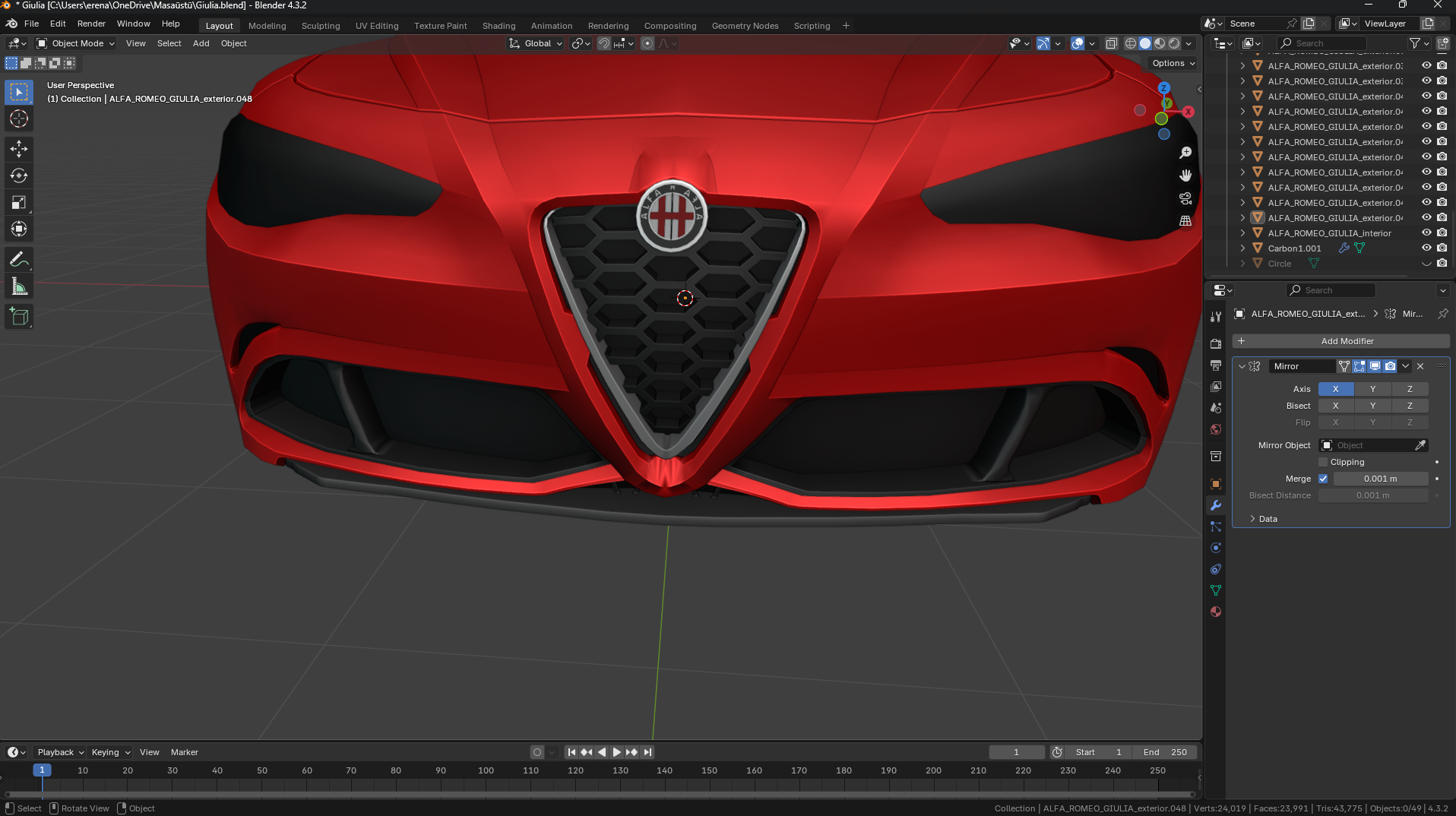This screenshot has height=816, width=1456.
Task: Click the Start frame field
Action: tap(1099, 752)
